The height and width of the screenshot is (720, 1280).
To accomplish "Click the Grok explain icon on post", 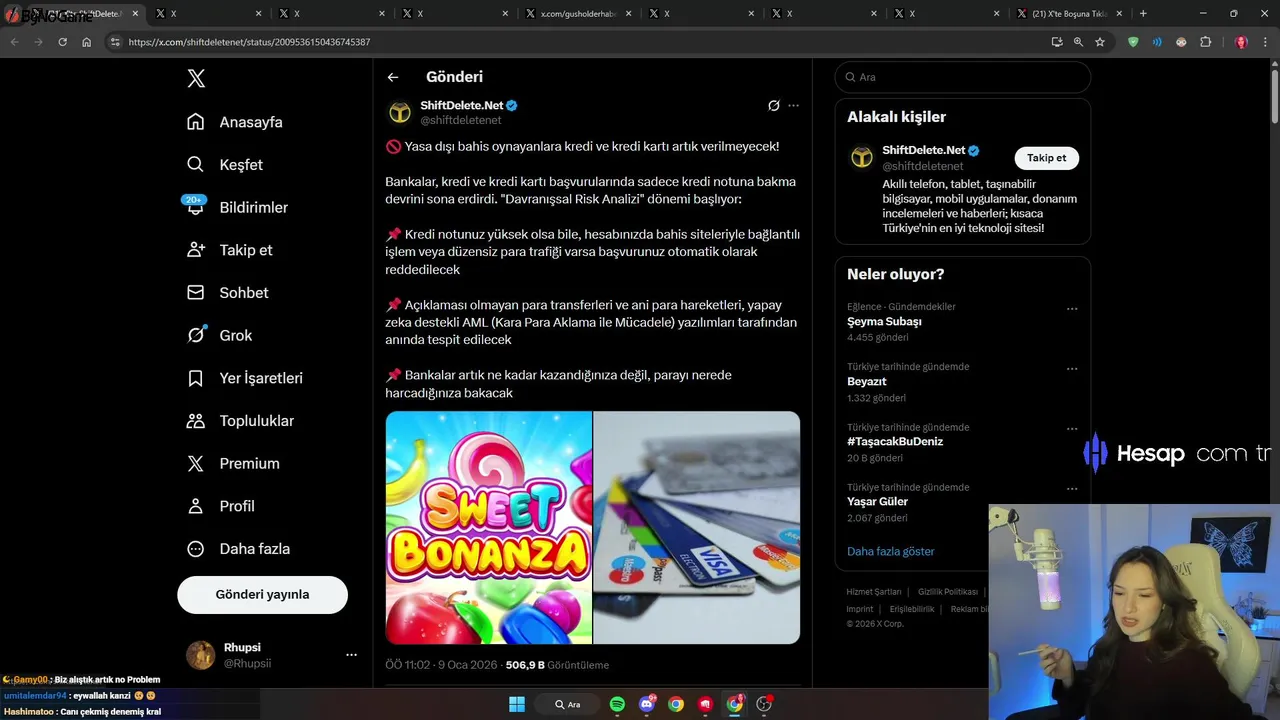I will tap(773, 105).
